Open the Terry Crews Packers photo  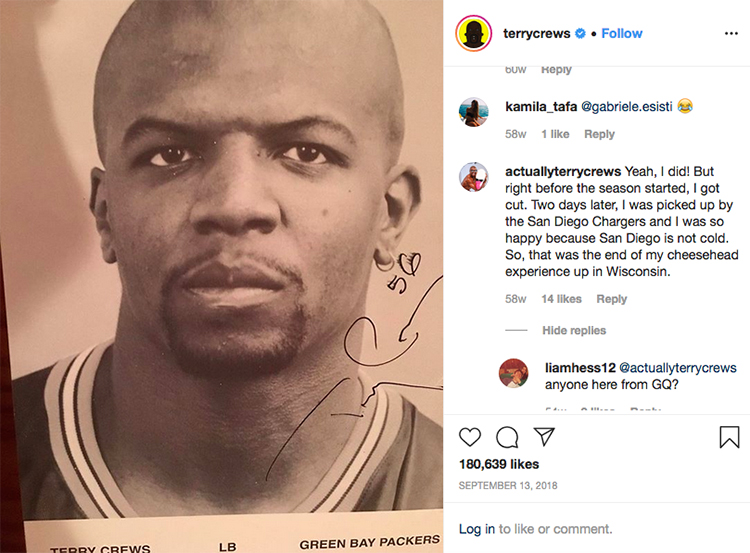point(221,276)
